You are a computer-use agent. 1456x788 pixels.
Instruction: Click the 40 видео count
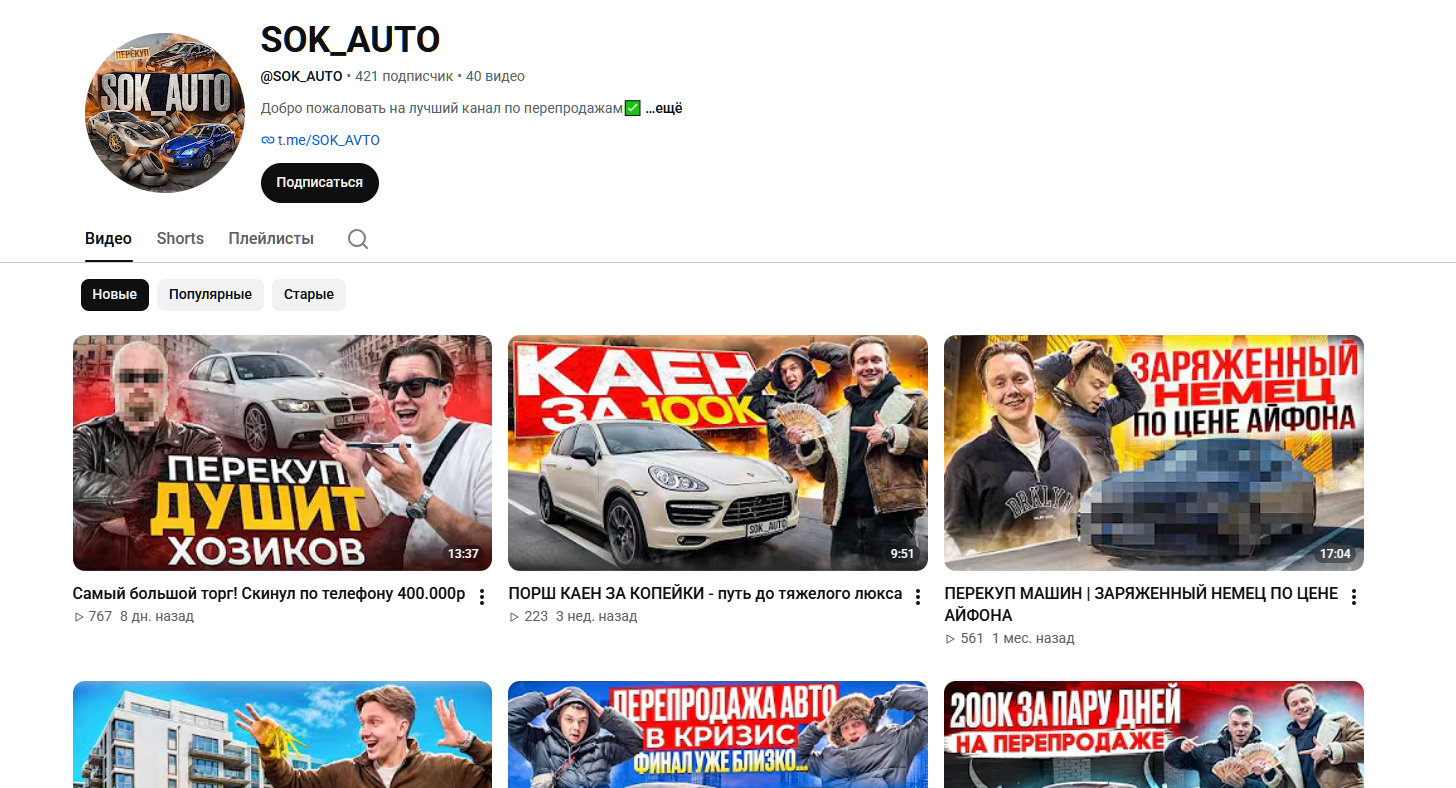point(495,76)
